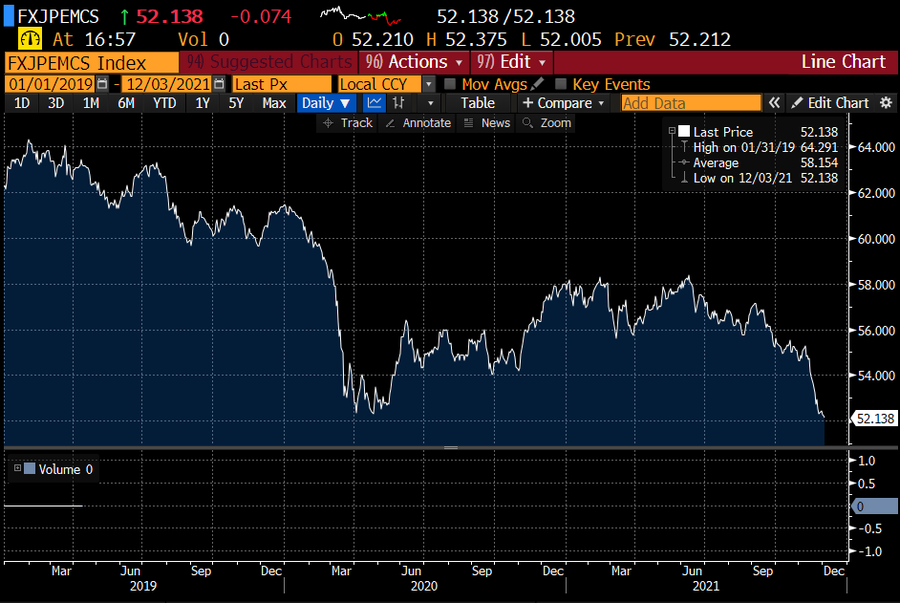Open chart settings gear icon

pyautogui.click(x=885, y=103)
